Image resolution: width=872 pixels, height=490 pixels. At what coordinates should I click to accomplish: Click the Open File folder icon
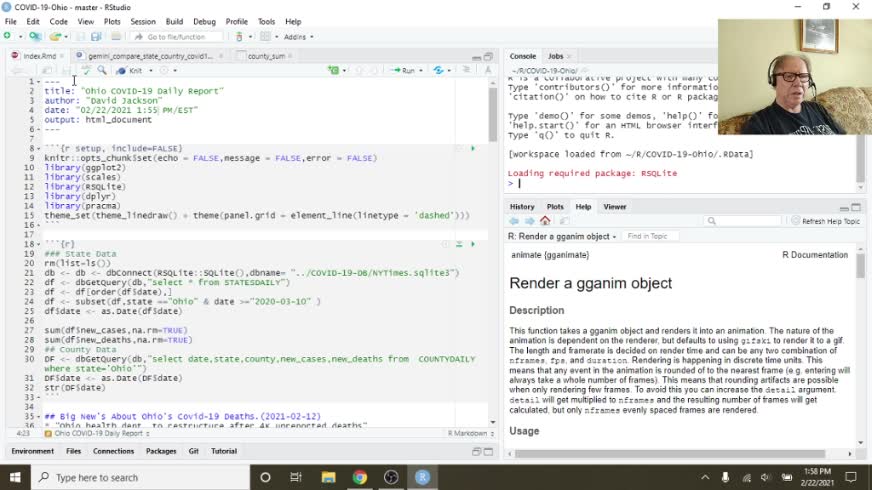point(54,36)
